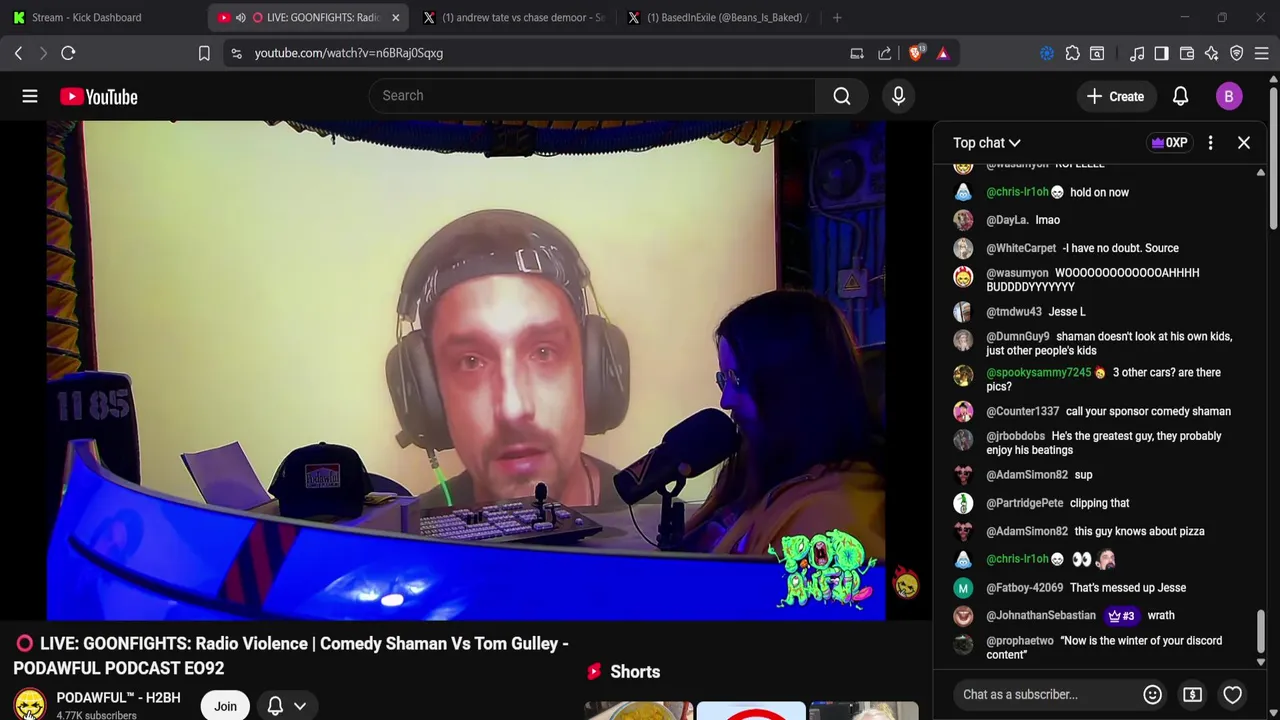Open YouTube notifications bell
The image size is (1280, 720).
pyautogui.click(x=1180, y=96)
